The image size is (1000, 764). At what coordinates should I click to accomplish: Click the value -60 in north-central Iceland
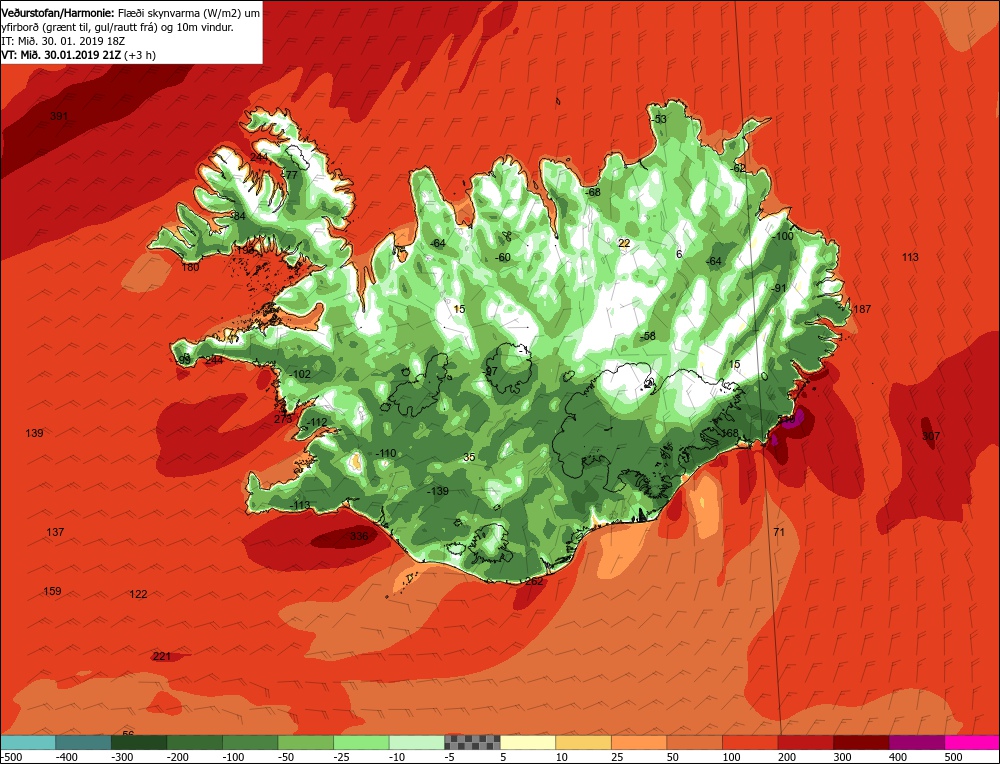503,258
